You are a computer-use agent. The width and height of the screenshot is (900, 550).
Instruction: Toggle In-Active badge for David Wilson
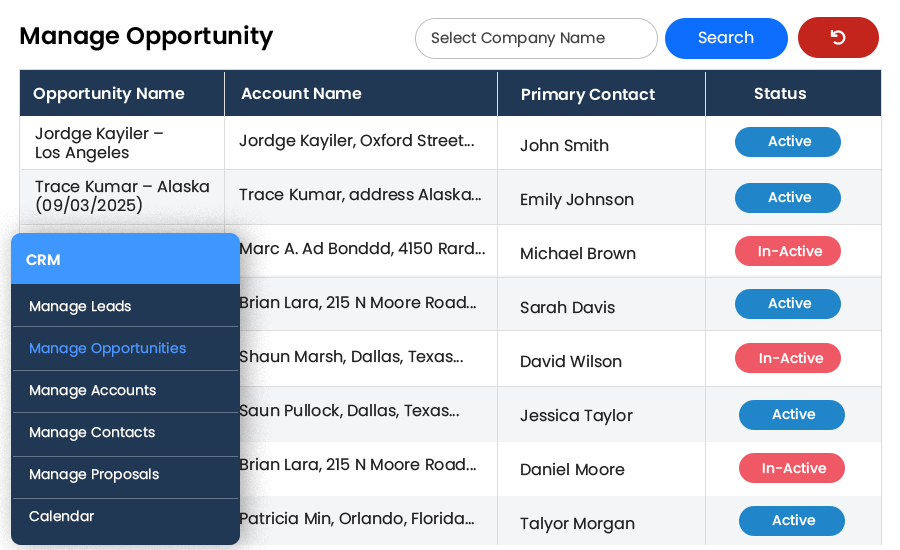point(788,358)
